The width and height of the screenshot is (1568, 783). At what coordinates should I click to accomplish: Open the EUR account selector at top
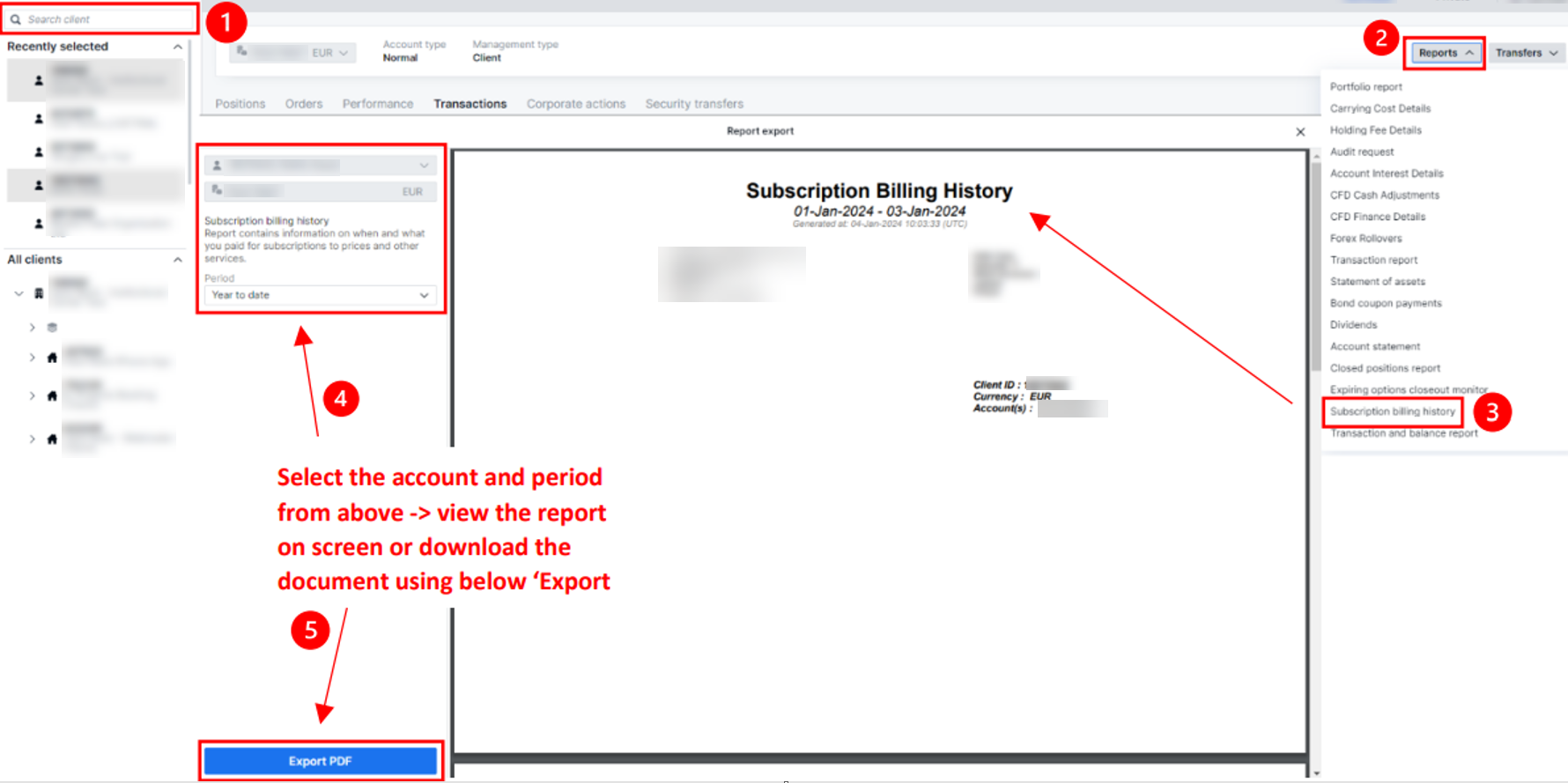click(x=329, y=53)
